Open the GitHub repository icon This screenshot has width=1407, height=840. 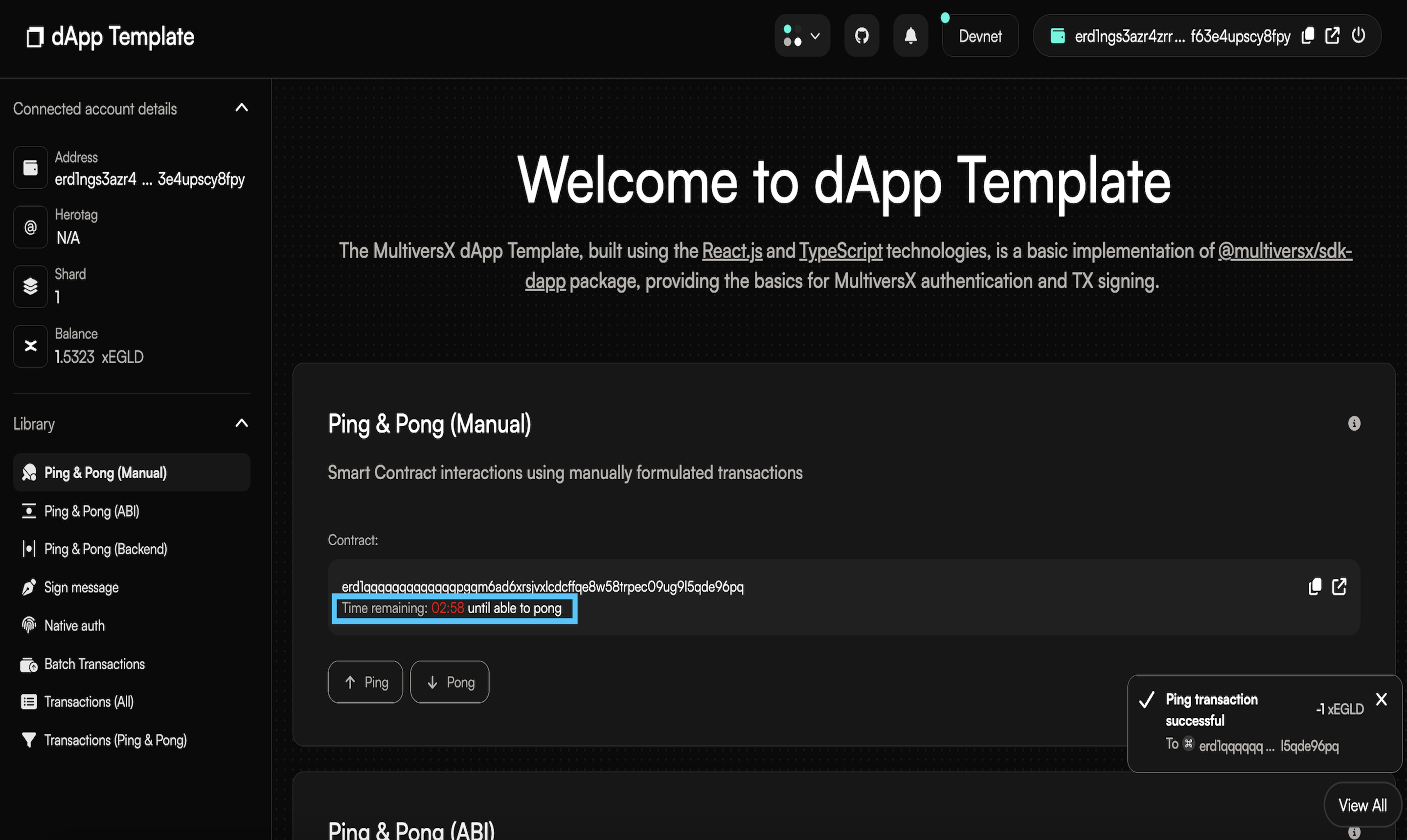[861, 36]
